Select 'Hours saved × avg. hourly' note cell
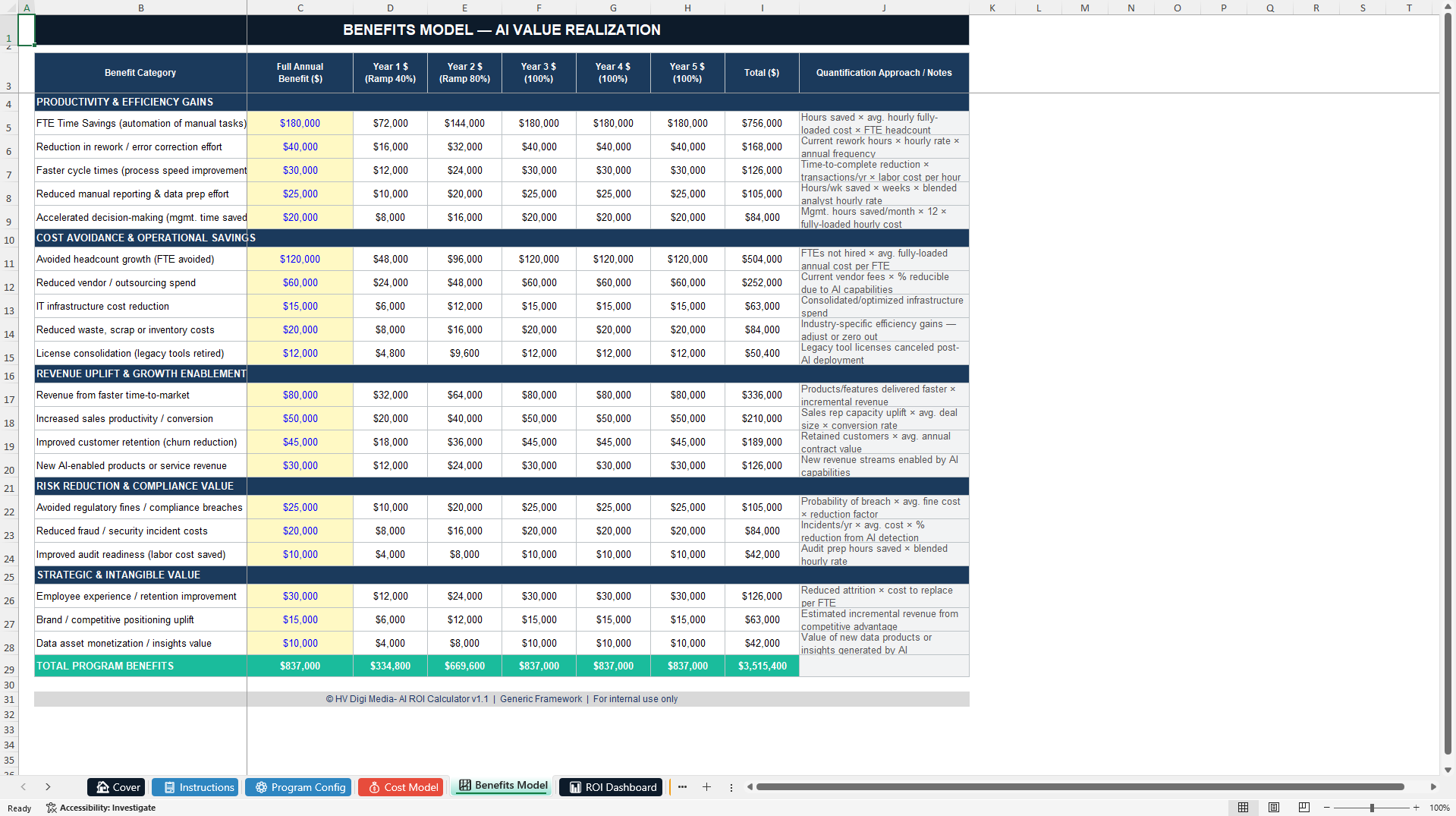The height and width of the screenshot is (816, 1456). click(x=884, y=123)
